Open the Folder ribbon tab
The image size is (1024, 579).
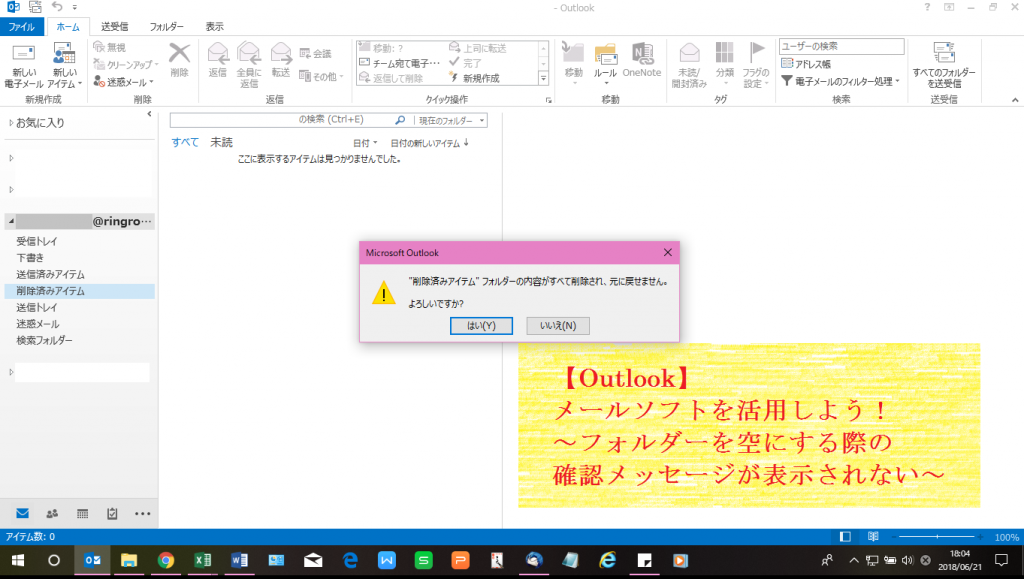coord(168,27)
